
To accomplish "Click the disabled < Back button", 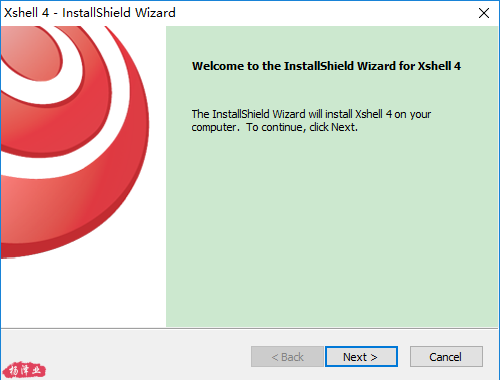I will coord(287,357).
